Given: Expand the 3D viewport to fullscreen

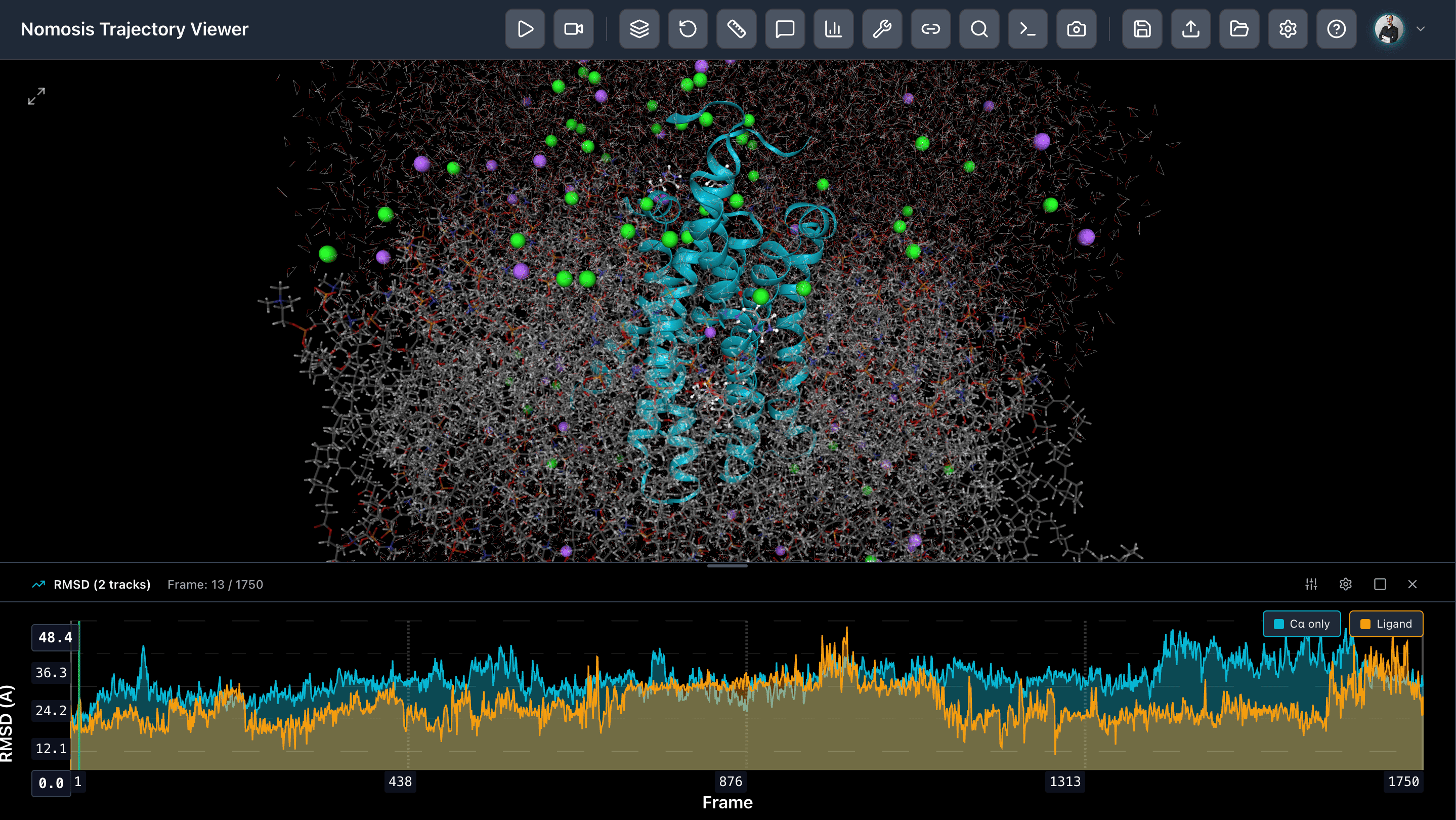Looking at the screenshot, I should click(37, 96).
